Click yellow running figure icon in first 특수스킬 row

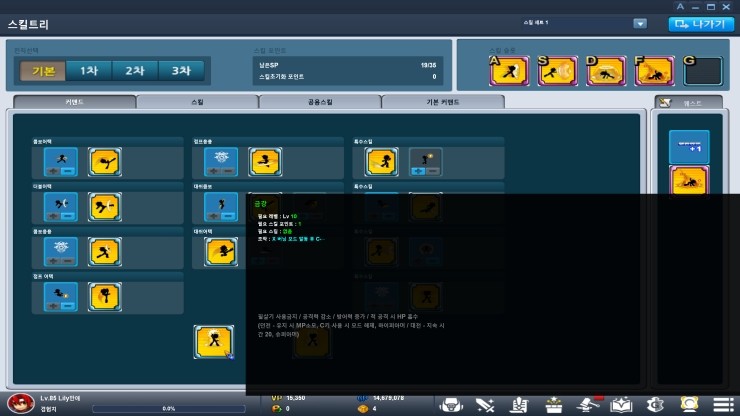[x=381, y=162]
